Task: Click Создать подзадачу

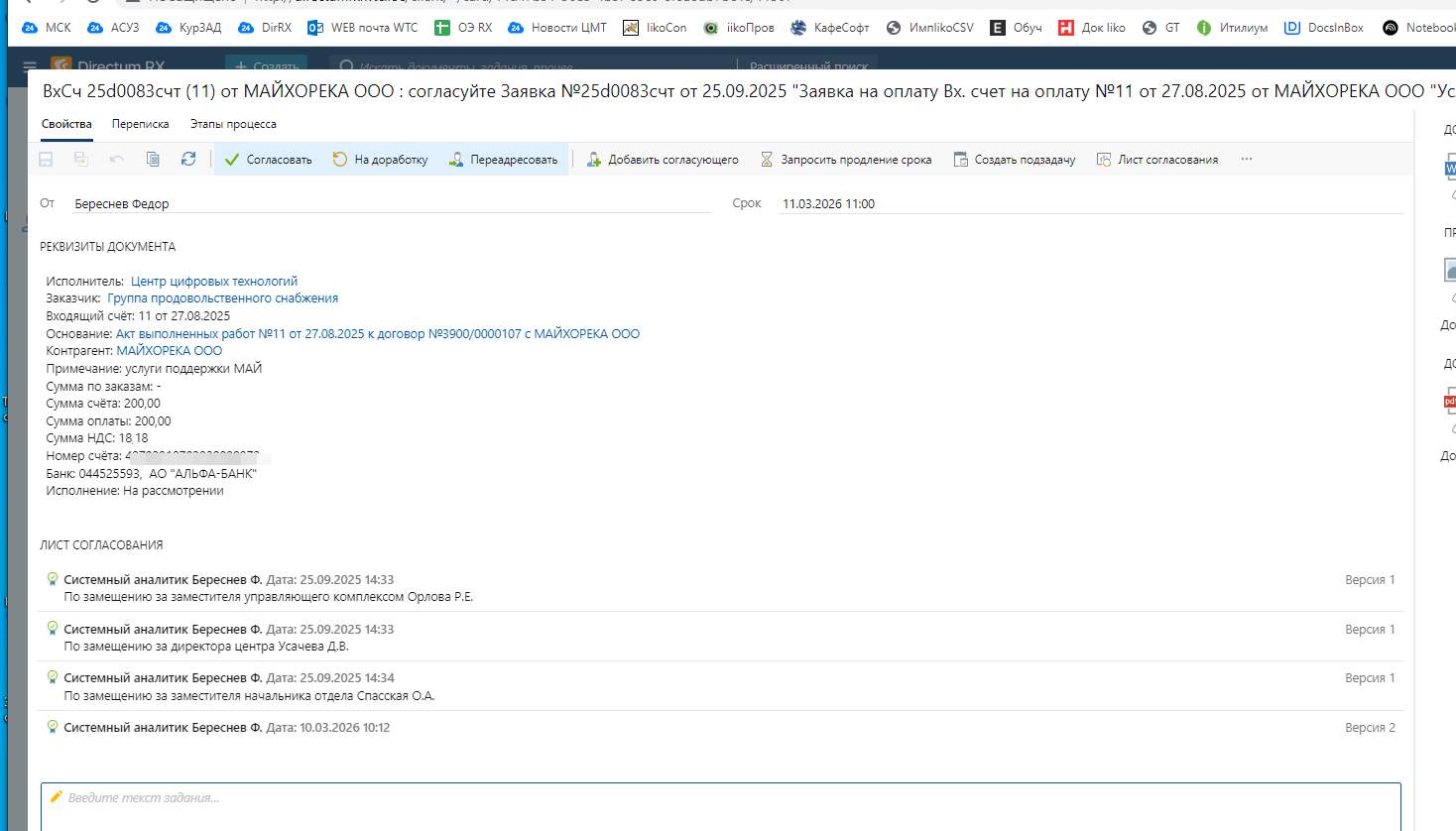Action: click(x=1015, y=160)
